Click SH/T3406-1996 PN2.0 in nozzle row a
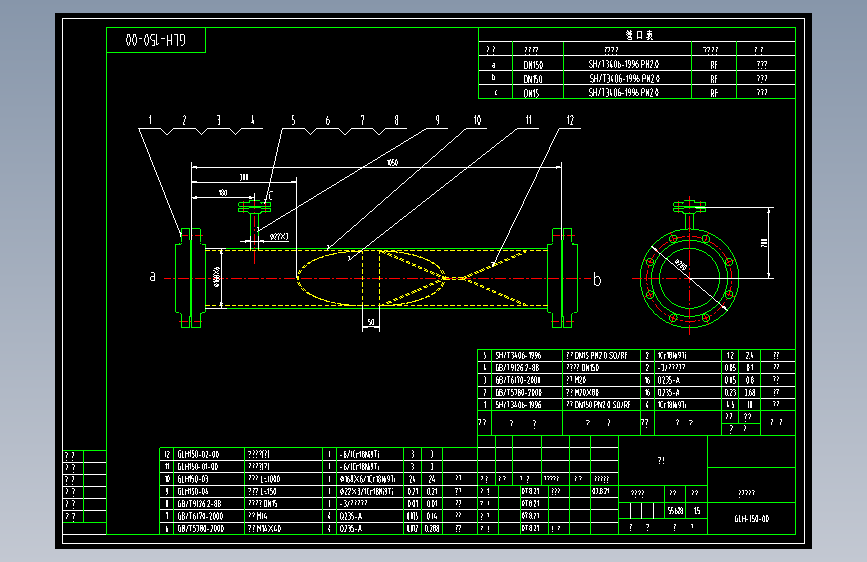Viewport: 867px width, 562px height. click(624, 64)
